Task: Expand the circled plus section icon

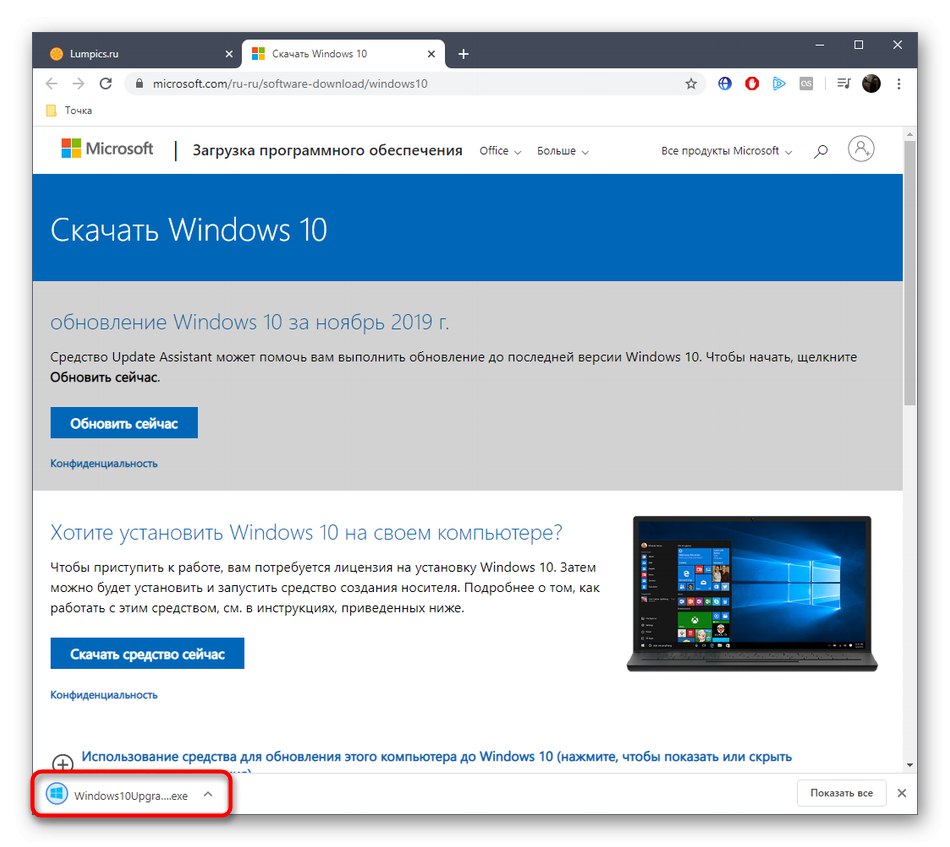Action: click(x=63, y=764)
